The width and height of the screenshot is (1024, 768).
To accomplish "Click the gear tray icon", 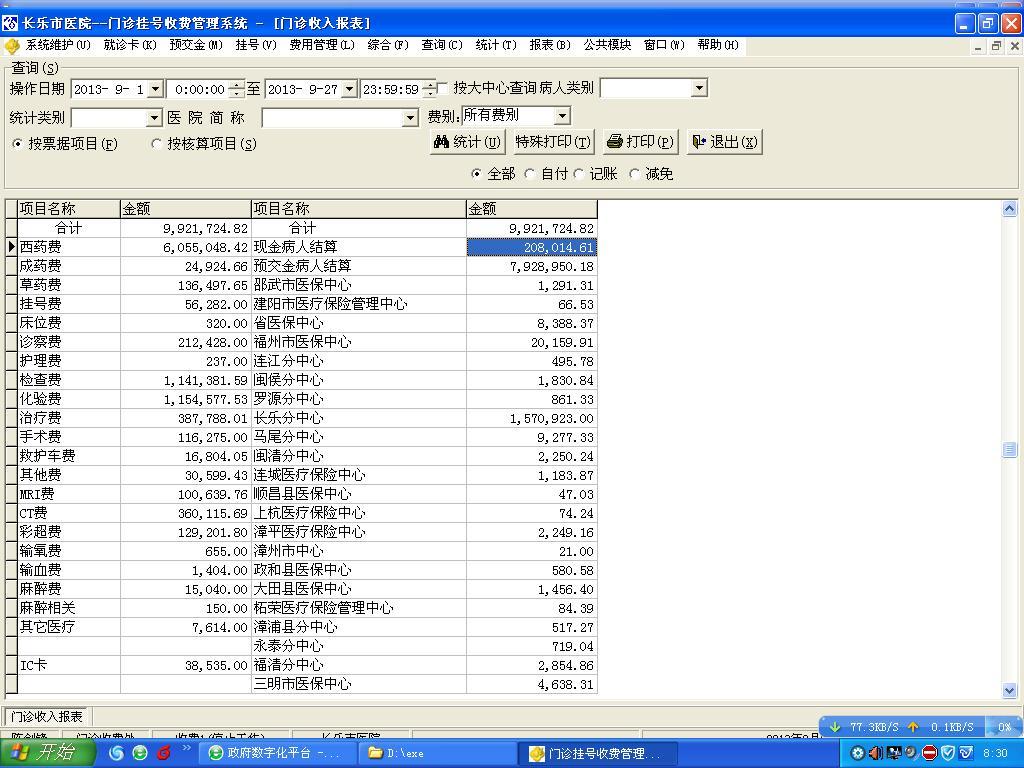I will (857, 753).
